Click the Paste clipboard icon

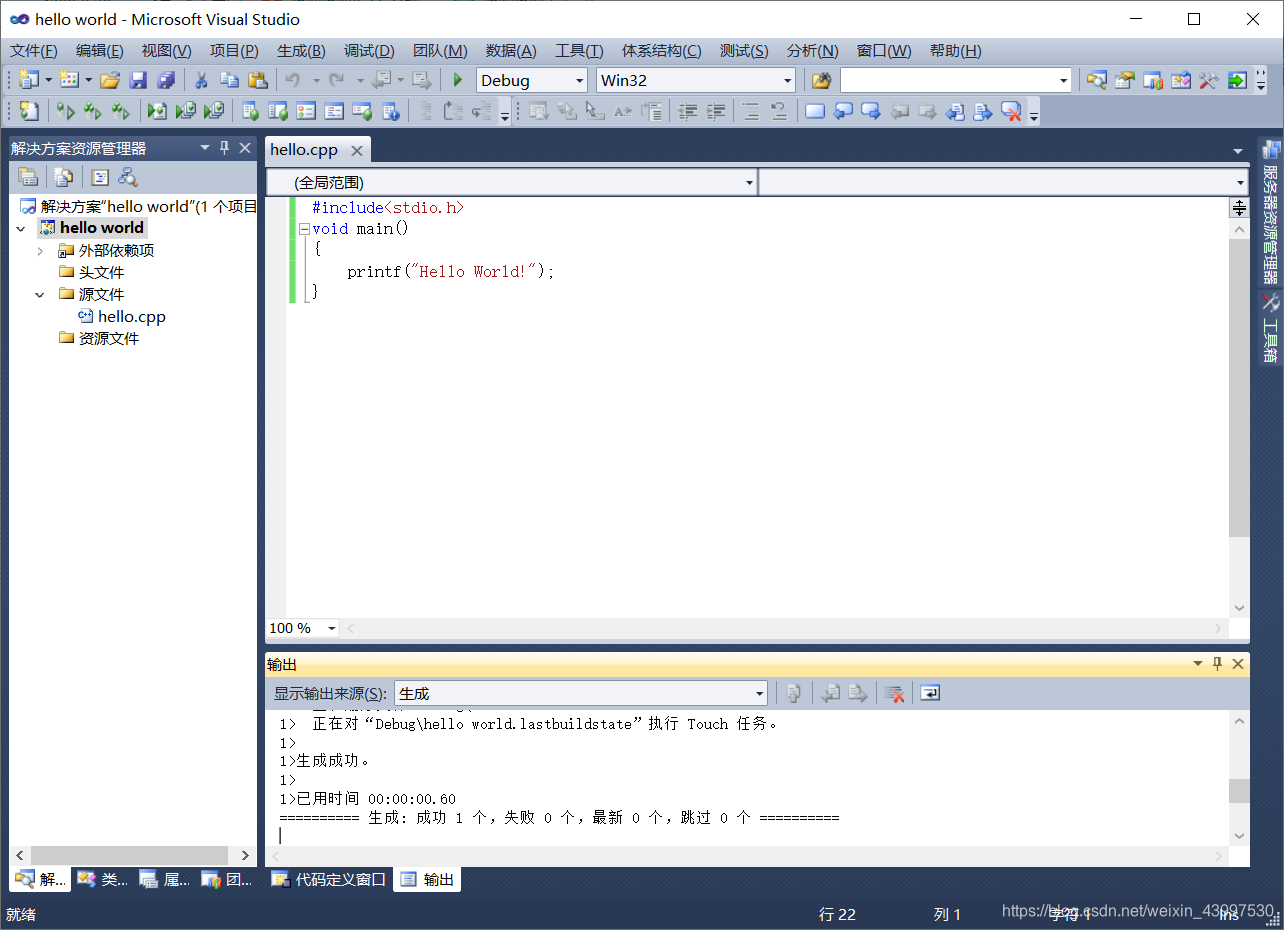click(x=257, y=81)
